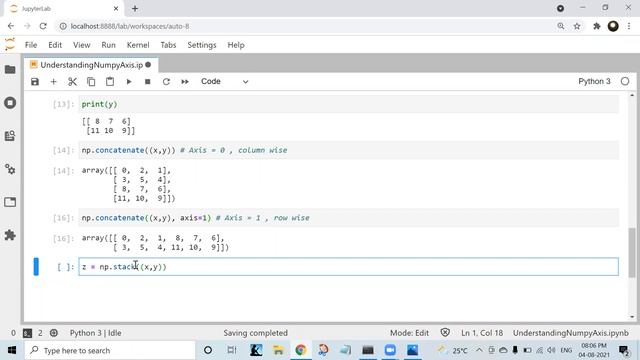This screenshot has width=640, height=360.
Task: Click the kernel status circle indicator
Action: point(625,81)
